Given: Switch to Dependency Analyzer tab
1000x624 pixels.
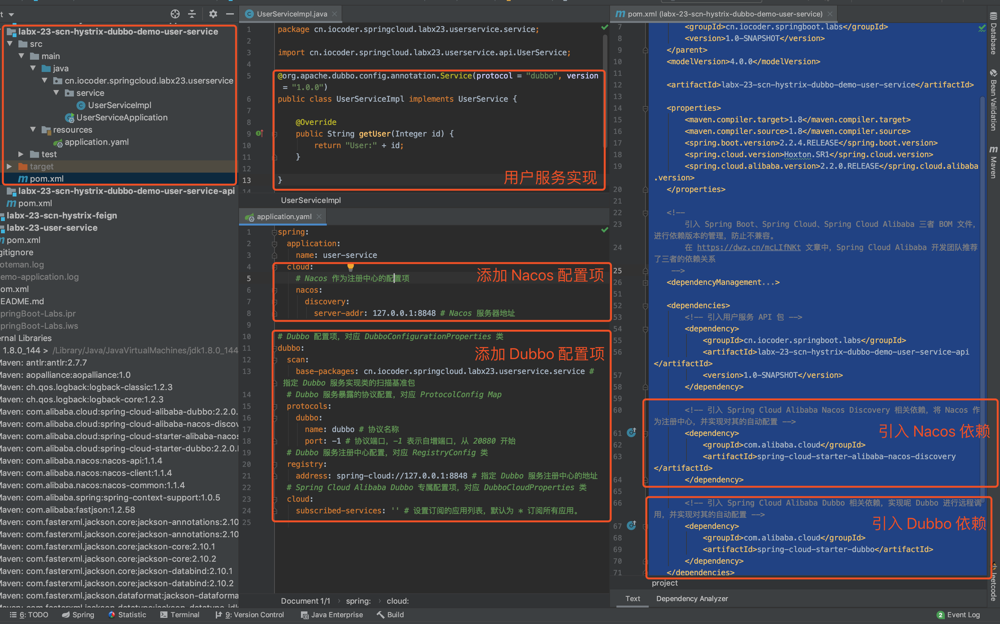Looking at the screenshot, I should (692, 598).
